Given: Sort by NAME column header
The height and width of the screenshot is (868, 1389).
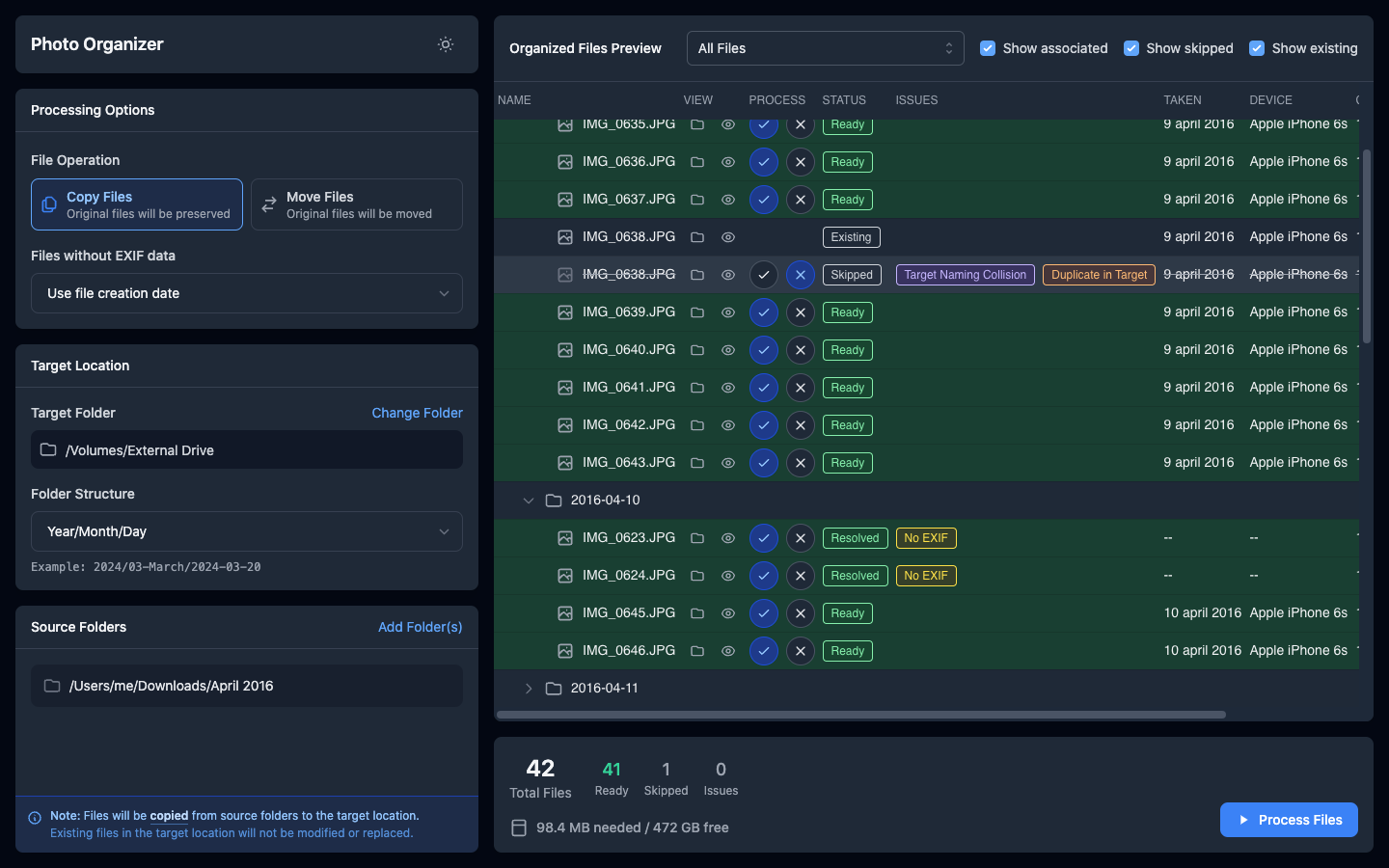Looking at the screenshot, I should point(514,100).
